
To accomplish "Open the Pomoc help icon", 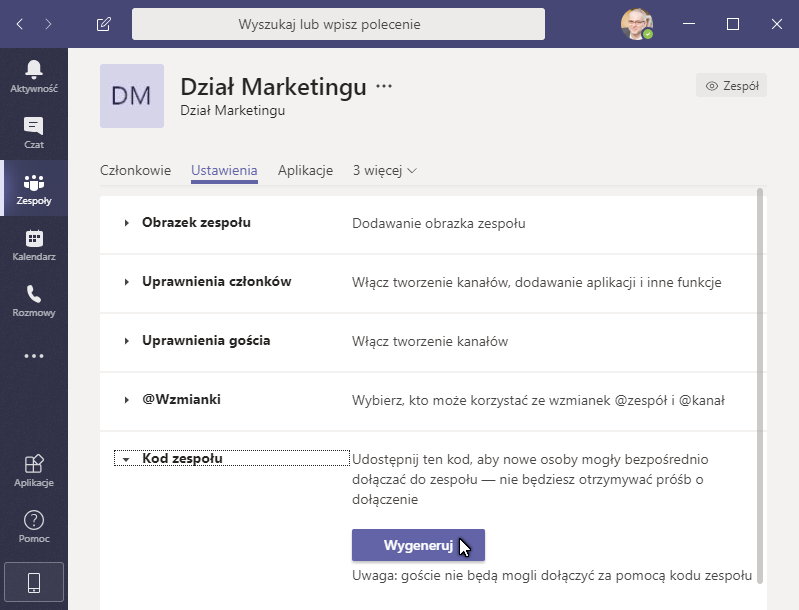I will (34, 526).
